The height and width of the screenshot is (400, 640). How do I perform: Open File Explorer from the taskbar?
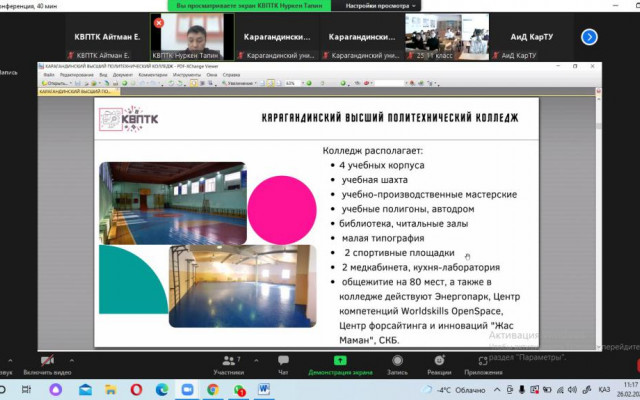(x=111, y=390)
